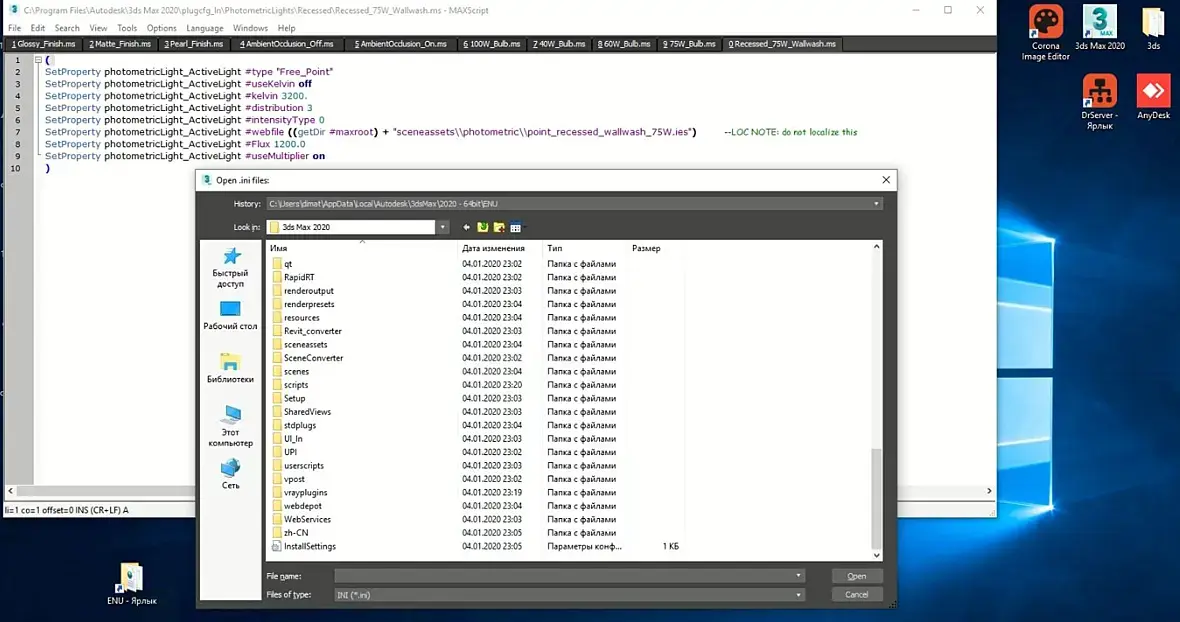Select Этот компьютер in the dialog sidebar
This screenshot has height=622, width=1180.
pyautogui.click(x=230, y=426)
